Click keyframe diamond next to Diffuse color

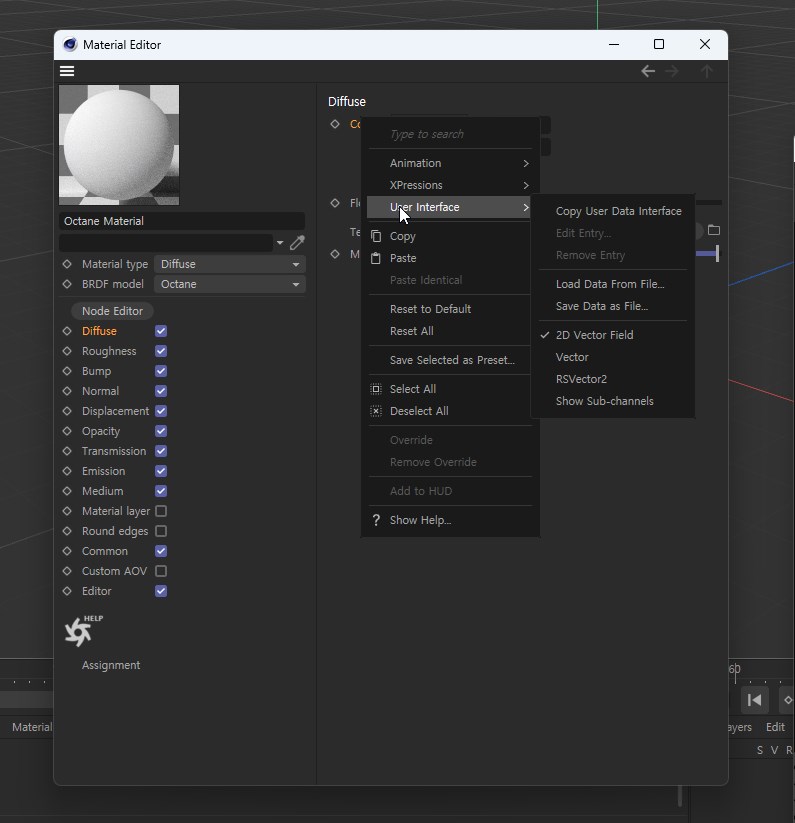coord(335,124)
